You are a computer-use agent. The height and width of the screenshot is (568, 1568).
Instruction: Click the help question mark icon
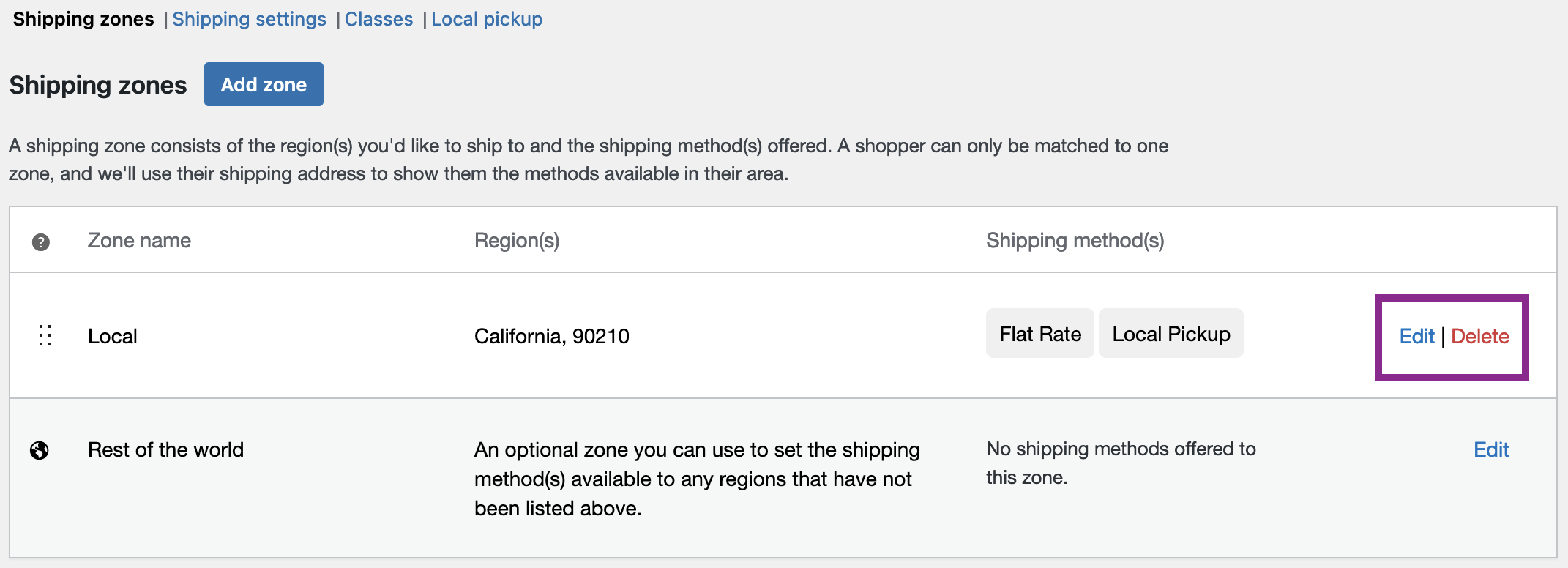41,242
